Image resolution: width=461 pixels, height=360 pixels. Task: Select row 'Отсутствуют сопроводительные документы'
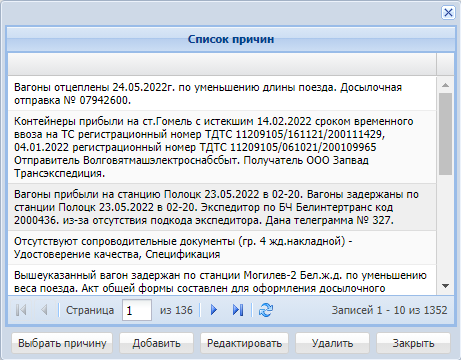click(222, 248)
